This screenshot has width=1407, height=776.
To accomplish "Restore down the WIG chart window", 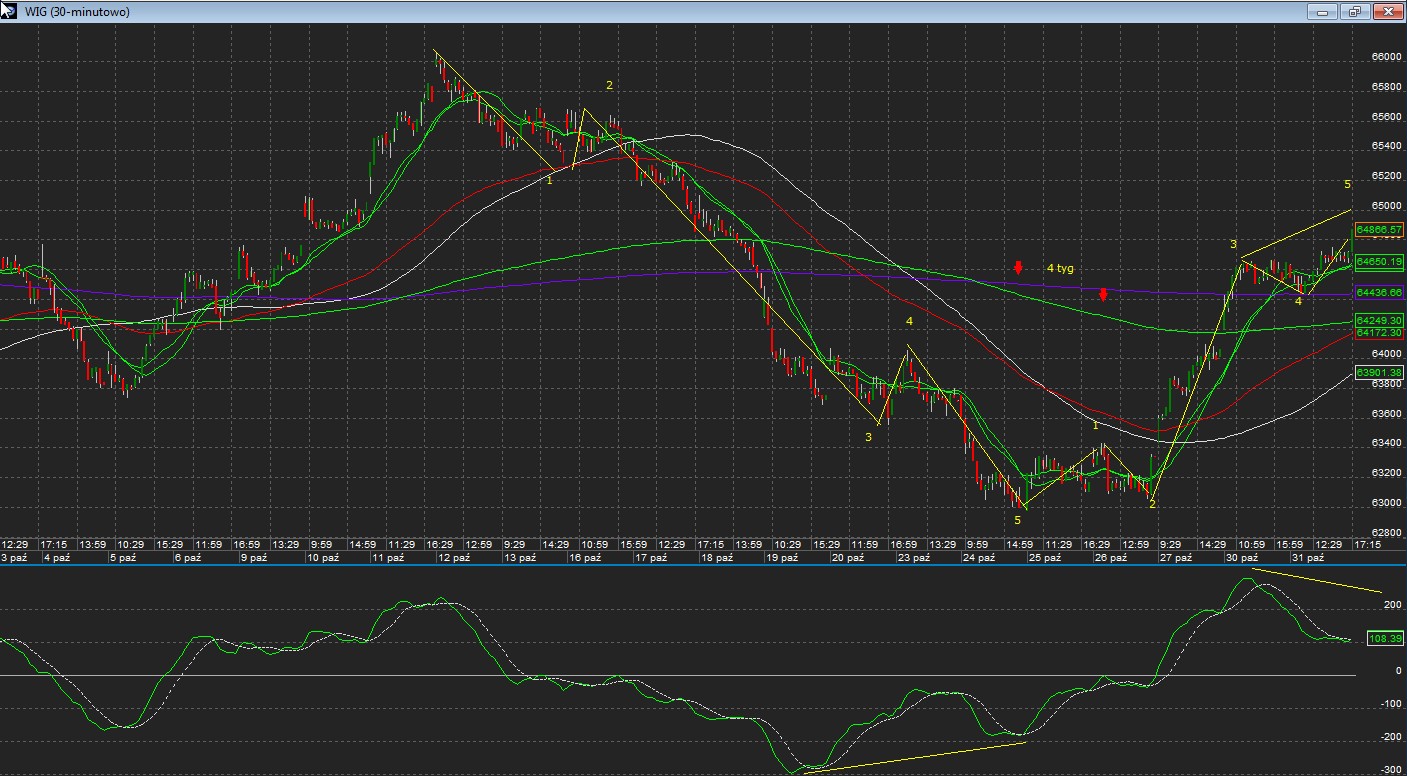I will 1355,11.
